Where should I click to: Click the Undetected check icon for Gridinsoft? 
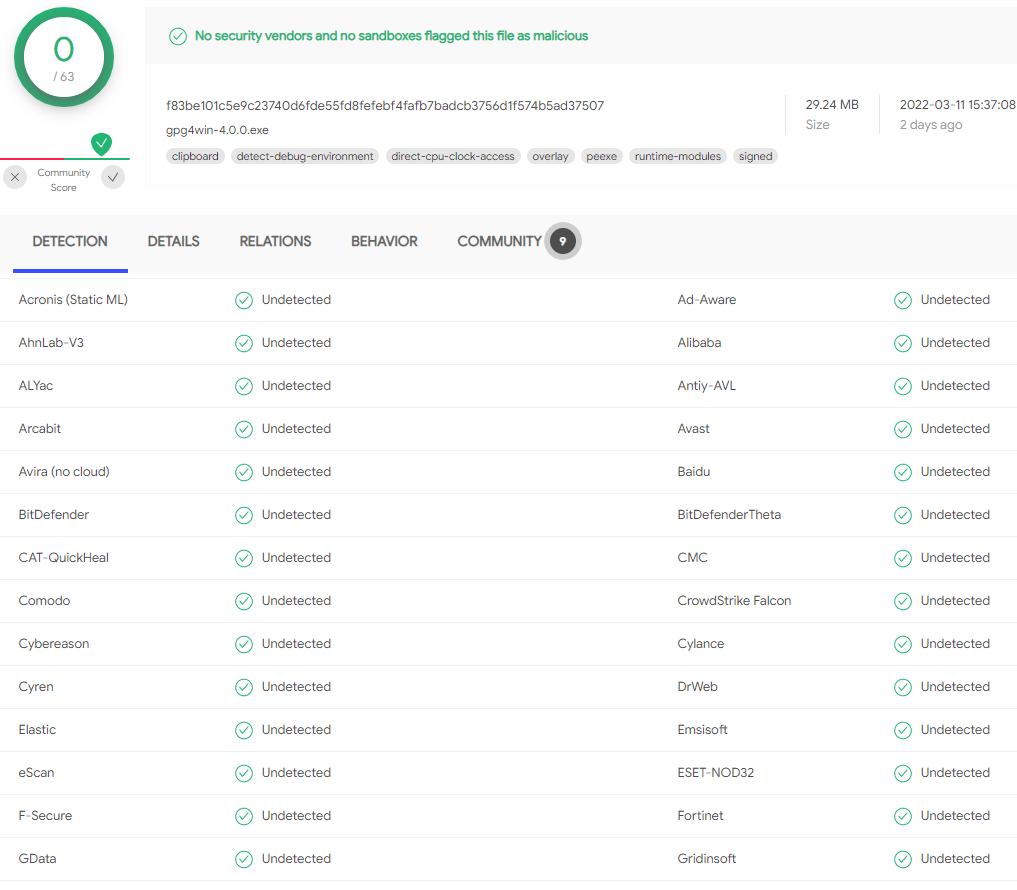[x=903, y=860]
